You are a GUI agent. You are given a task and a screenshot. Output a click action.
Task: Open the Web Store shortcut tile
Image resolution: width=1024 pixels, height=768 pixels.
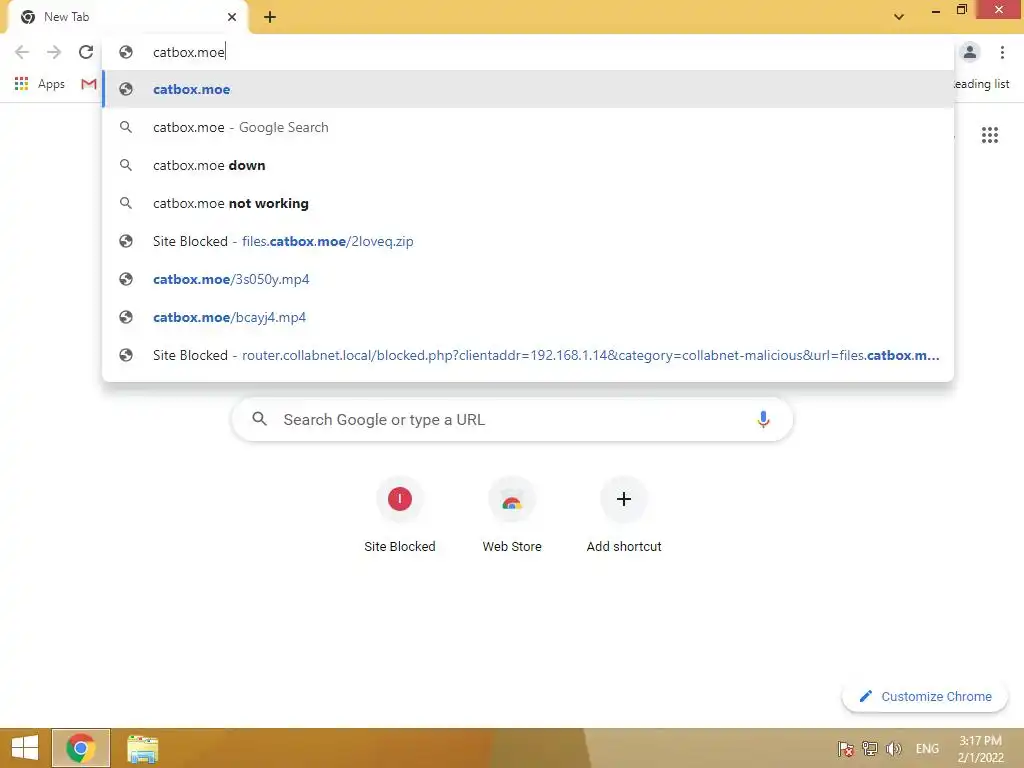(x=512, y=516)
